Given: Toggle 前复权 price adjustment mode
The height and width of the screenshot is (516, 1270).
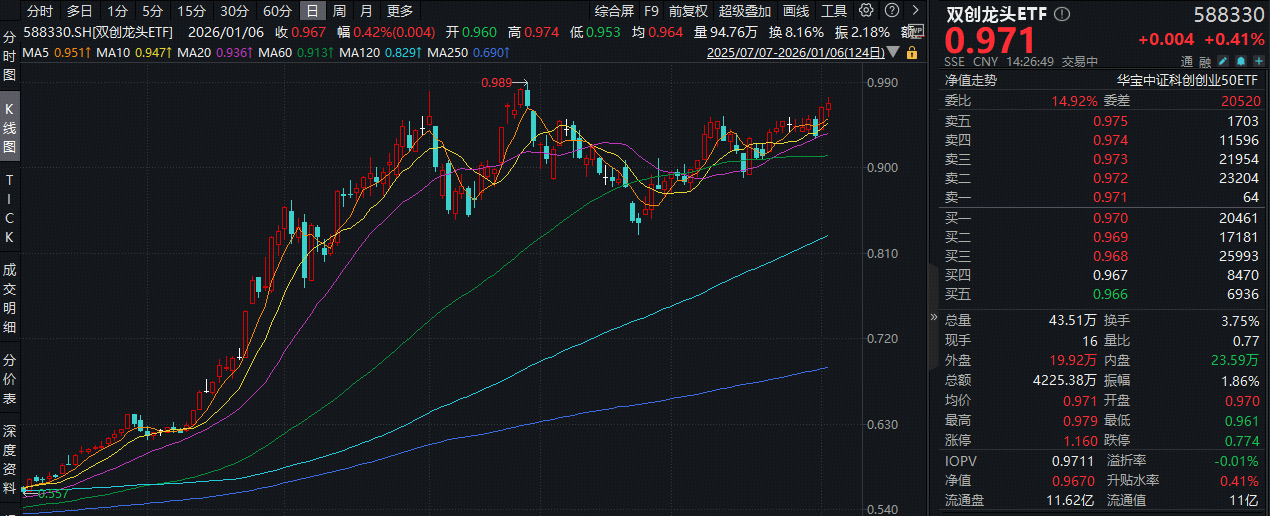Looking at the screenshot, I should pos(688,12).
